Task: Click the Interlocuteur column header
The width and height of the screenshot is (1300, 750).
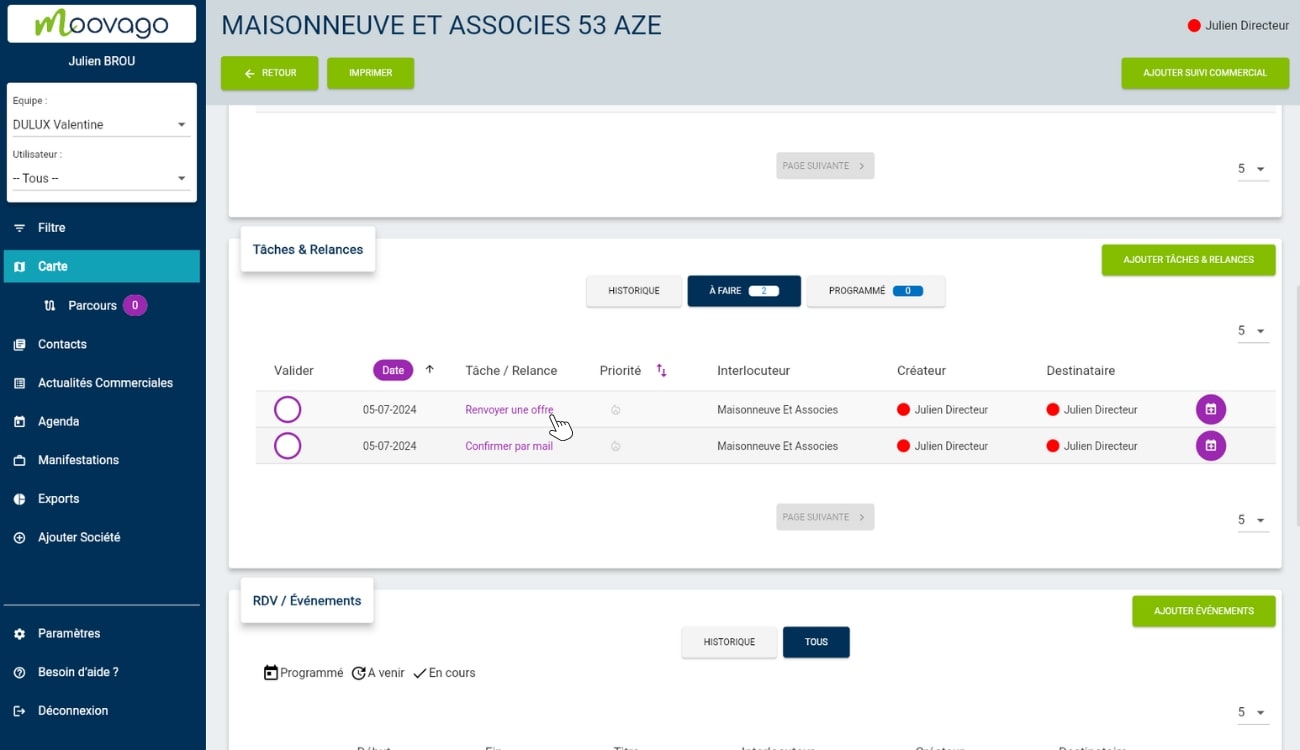Action: [753, 371]
